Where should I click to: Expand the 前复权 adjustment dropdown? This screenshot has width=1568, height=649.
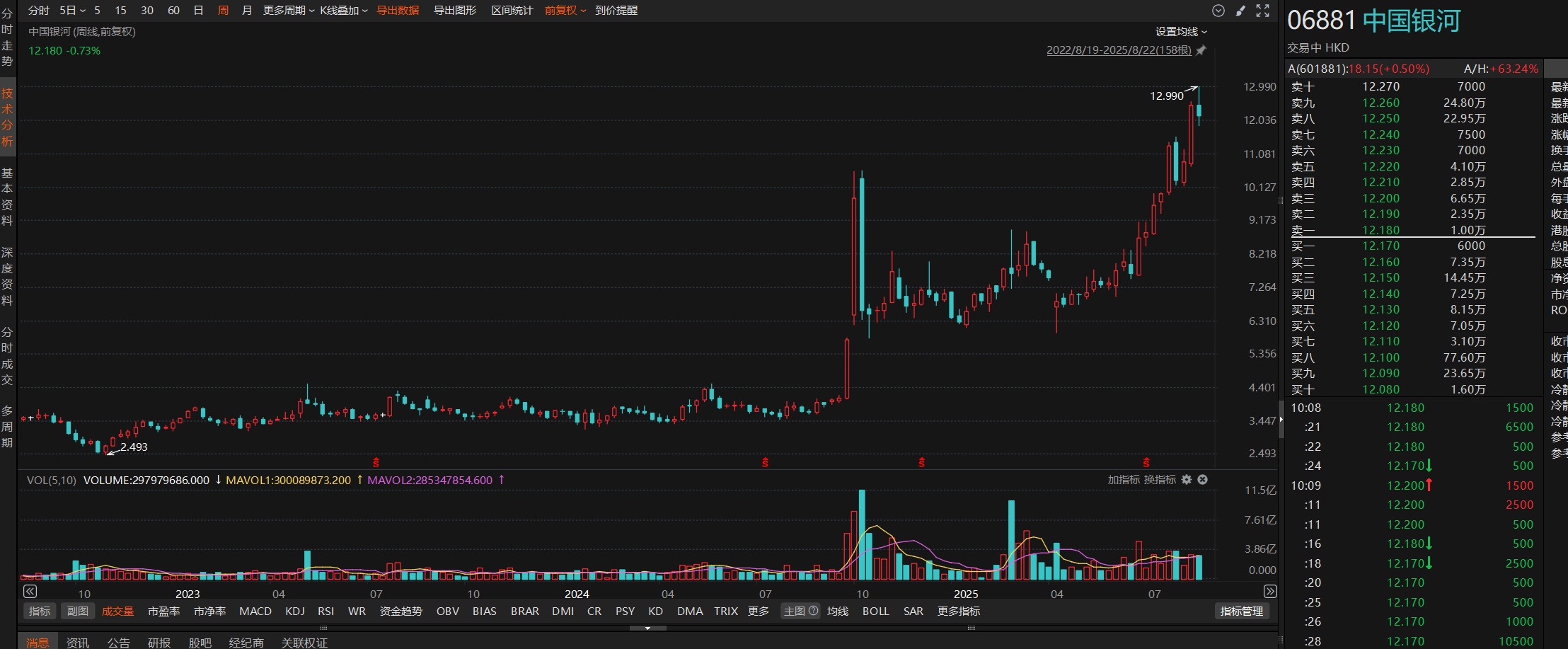pos(565,11)
